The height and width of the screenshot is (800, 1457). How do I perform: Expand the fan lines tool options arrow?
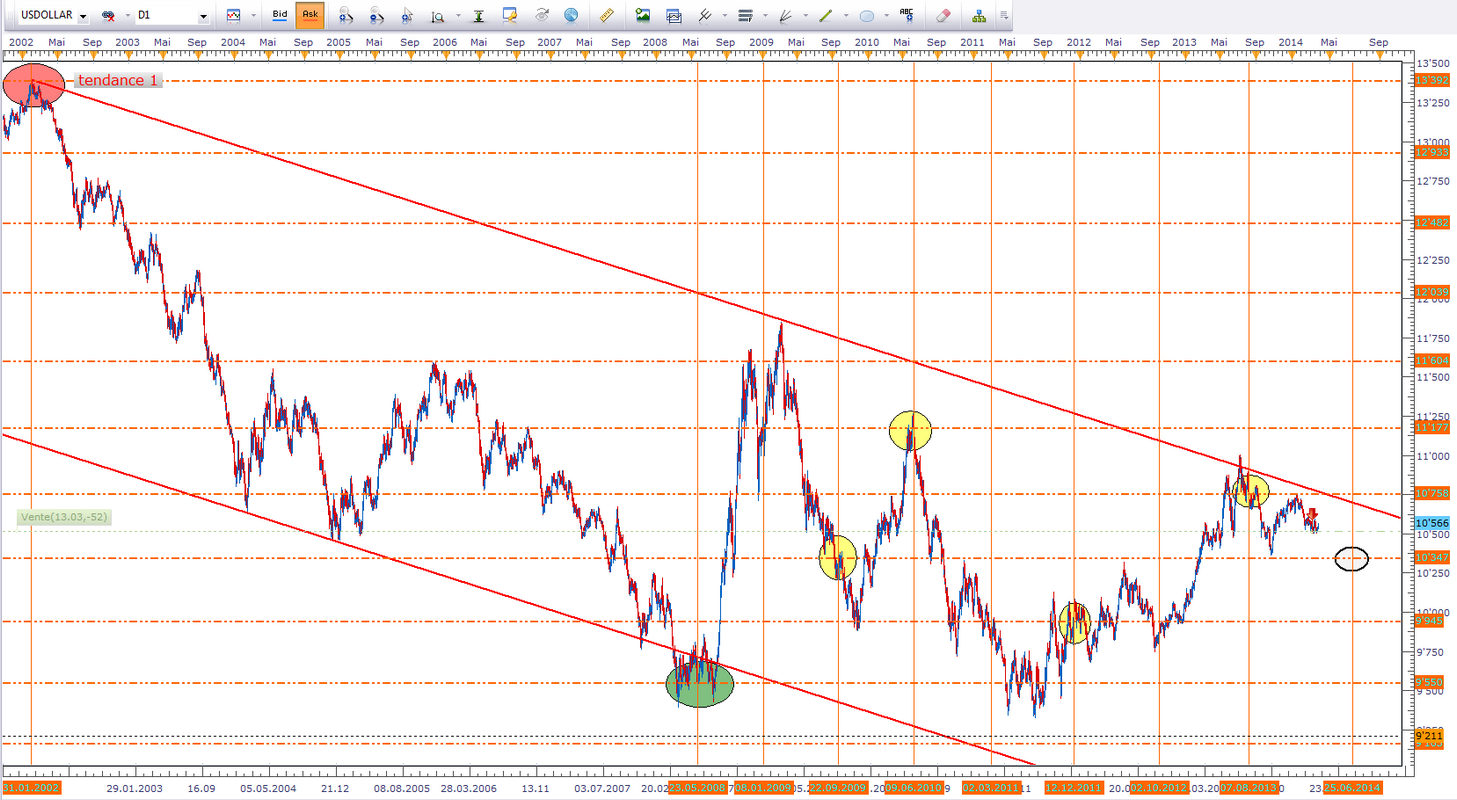pyautogui.click(x=804, y=16)
